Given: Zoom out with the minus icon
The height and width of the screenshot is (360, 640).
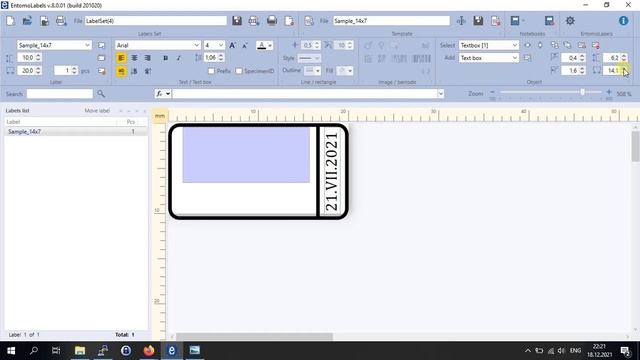Looking at the screenshot, I should 492,93.
